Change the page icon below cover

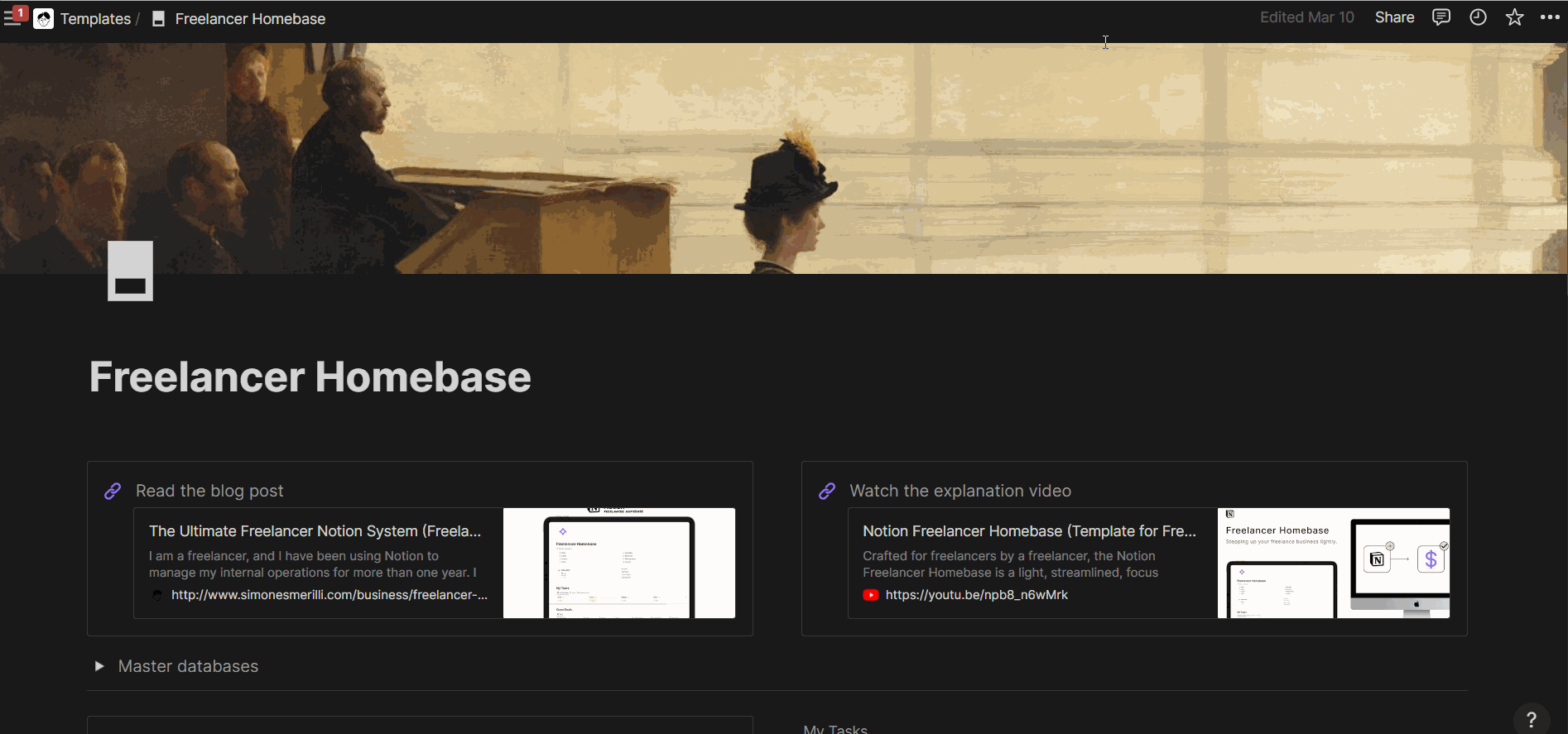tap(130, 271)
